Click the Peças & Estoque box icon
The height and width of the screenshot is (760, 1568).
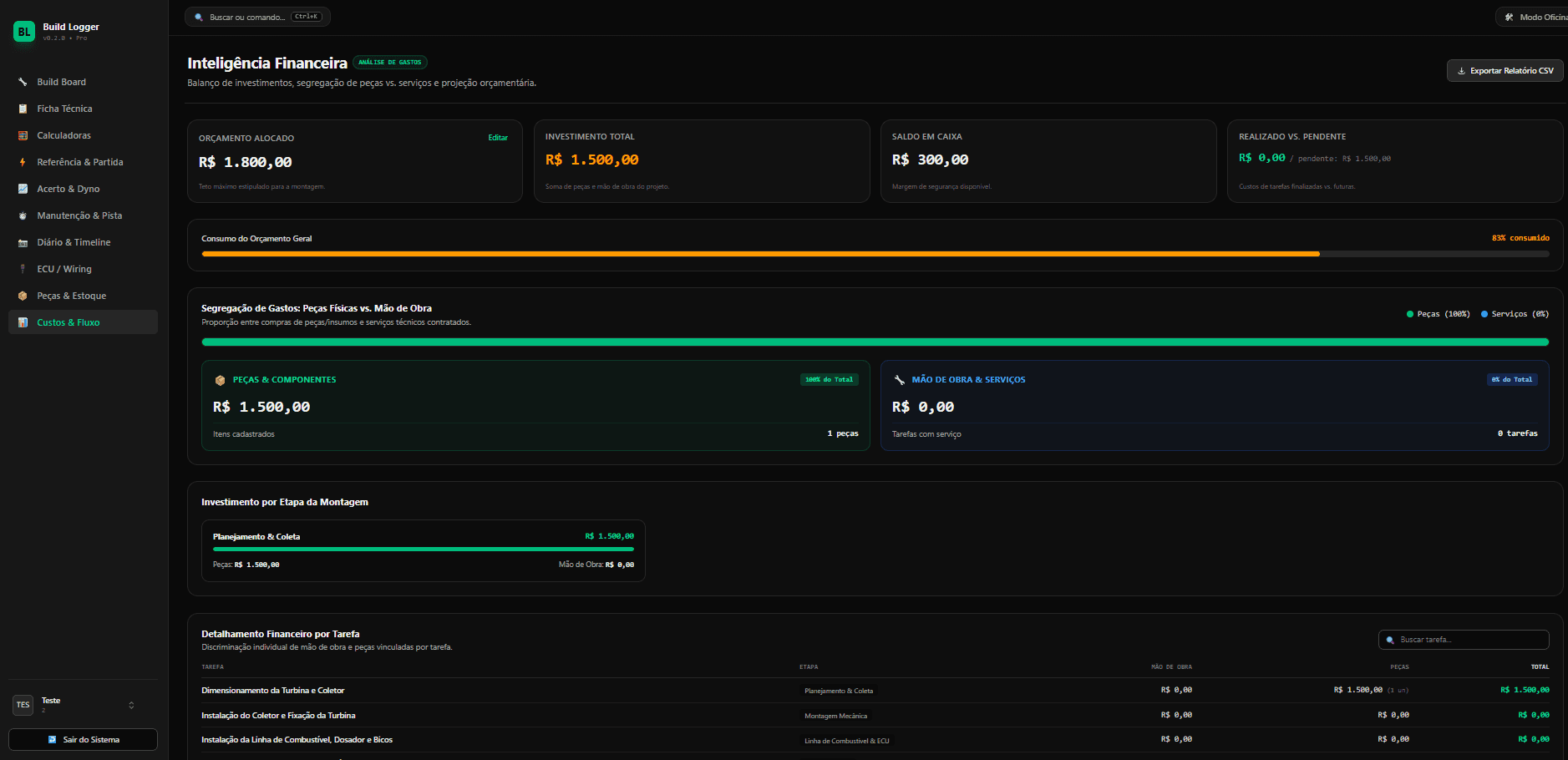point(23,296)
